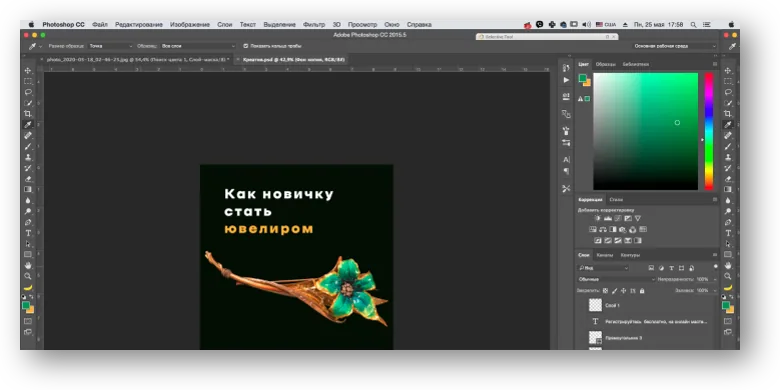Switch to the Каналы tab
The height and width of the screenshot is (390, 780).
coord(605,255)
